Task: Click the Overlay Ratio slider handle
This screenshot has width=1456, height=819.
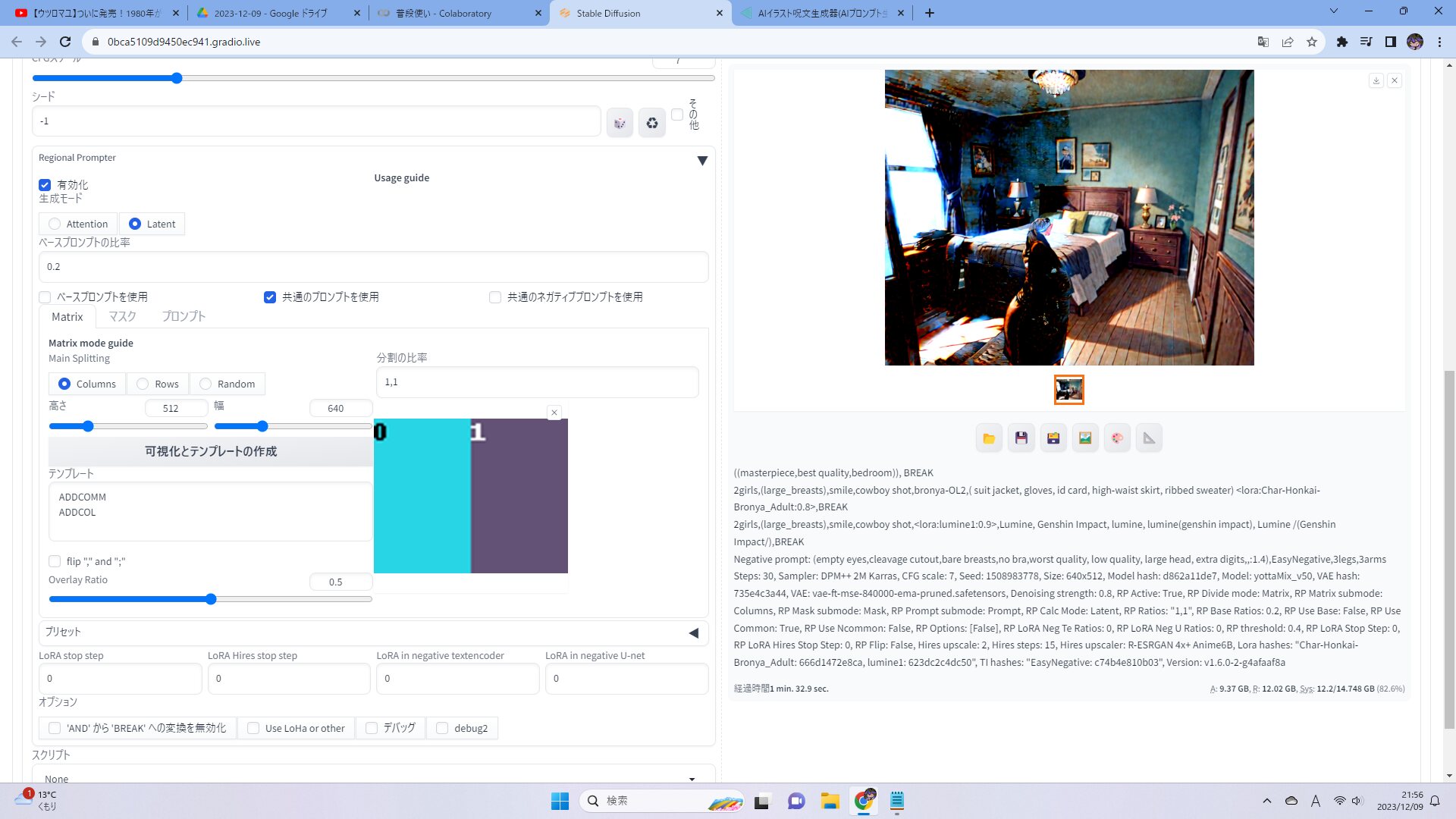Action: (x=211, y=599)
